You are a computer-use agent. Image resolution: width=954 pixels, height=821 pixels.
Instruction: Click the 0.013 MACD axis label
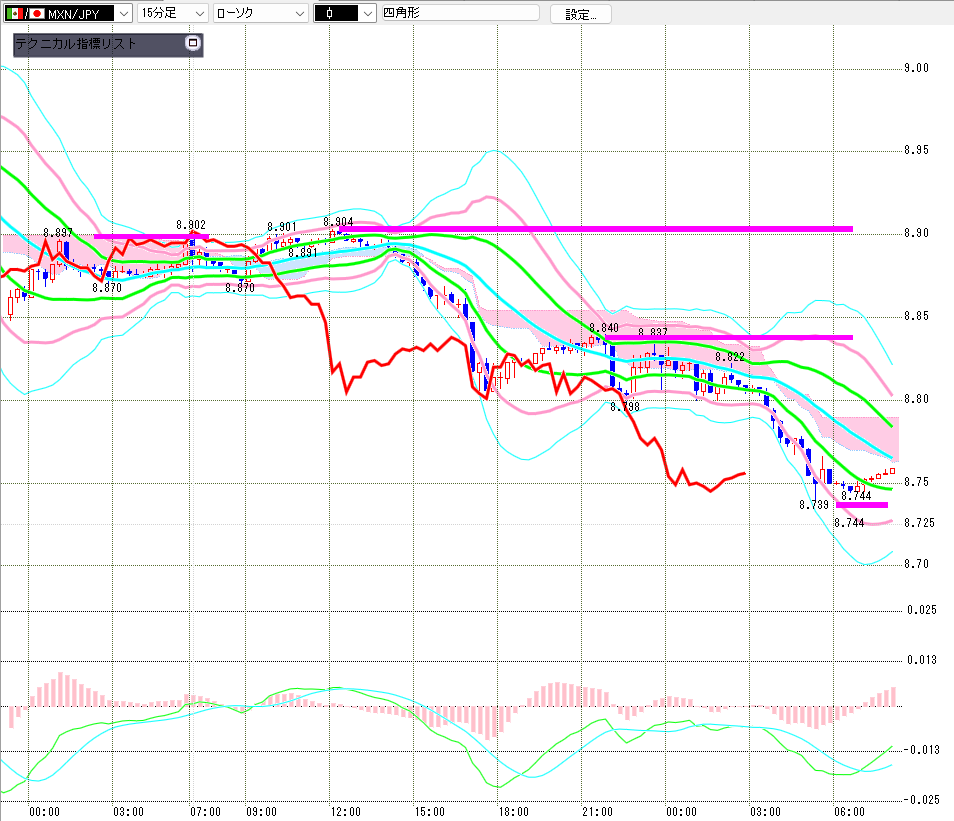coord(922,660)
